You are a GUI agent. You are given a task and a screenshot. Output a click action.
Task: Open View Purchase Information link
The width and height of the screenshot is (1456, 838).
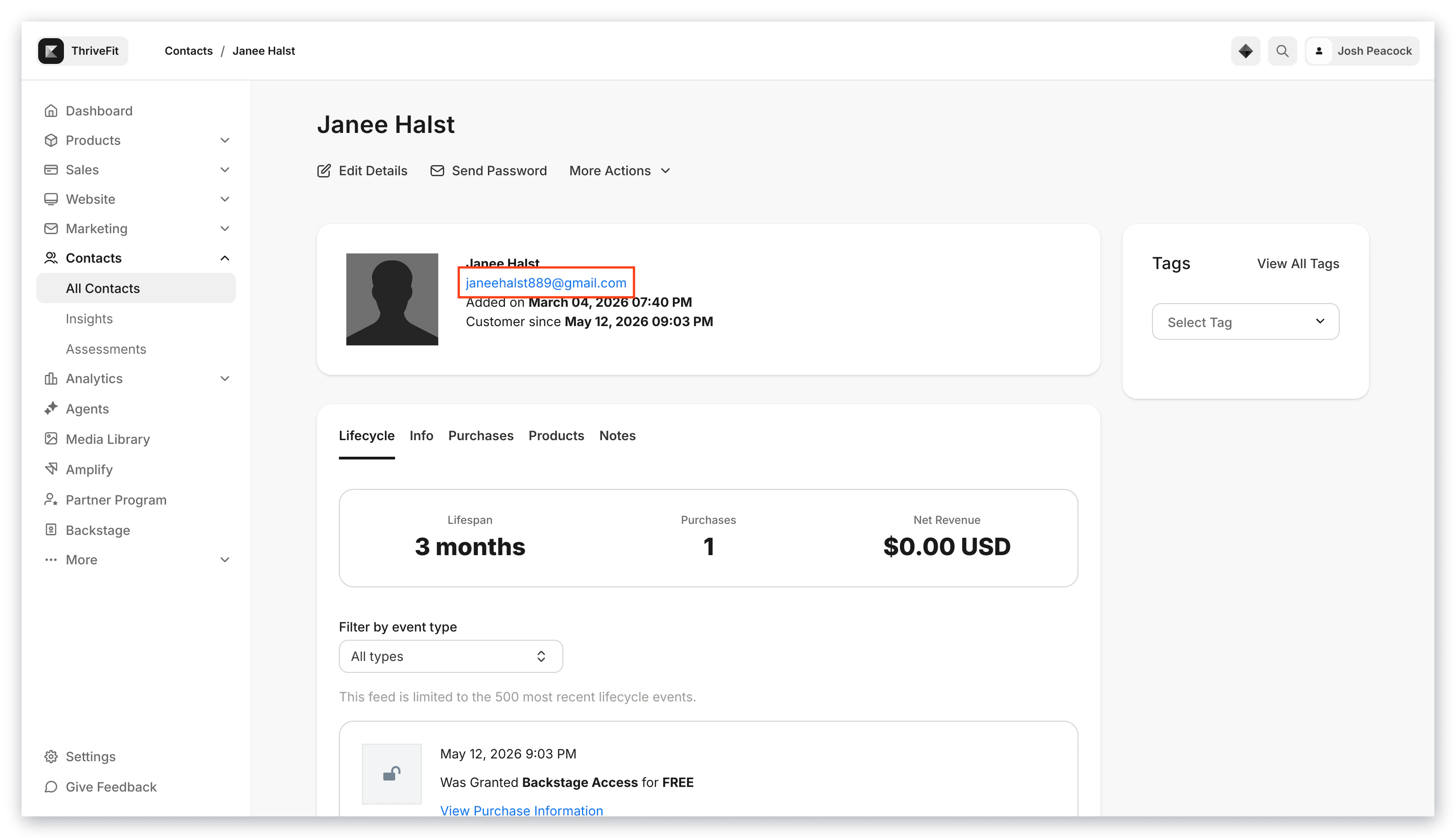click(x=522, y=810)
